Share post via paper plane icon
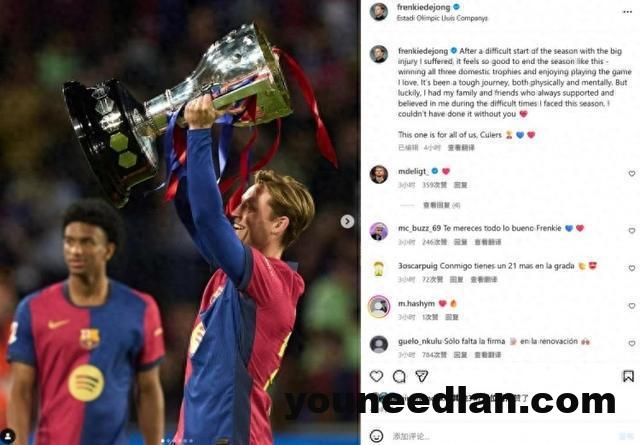The image size is (640, 445). point(422,376)
